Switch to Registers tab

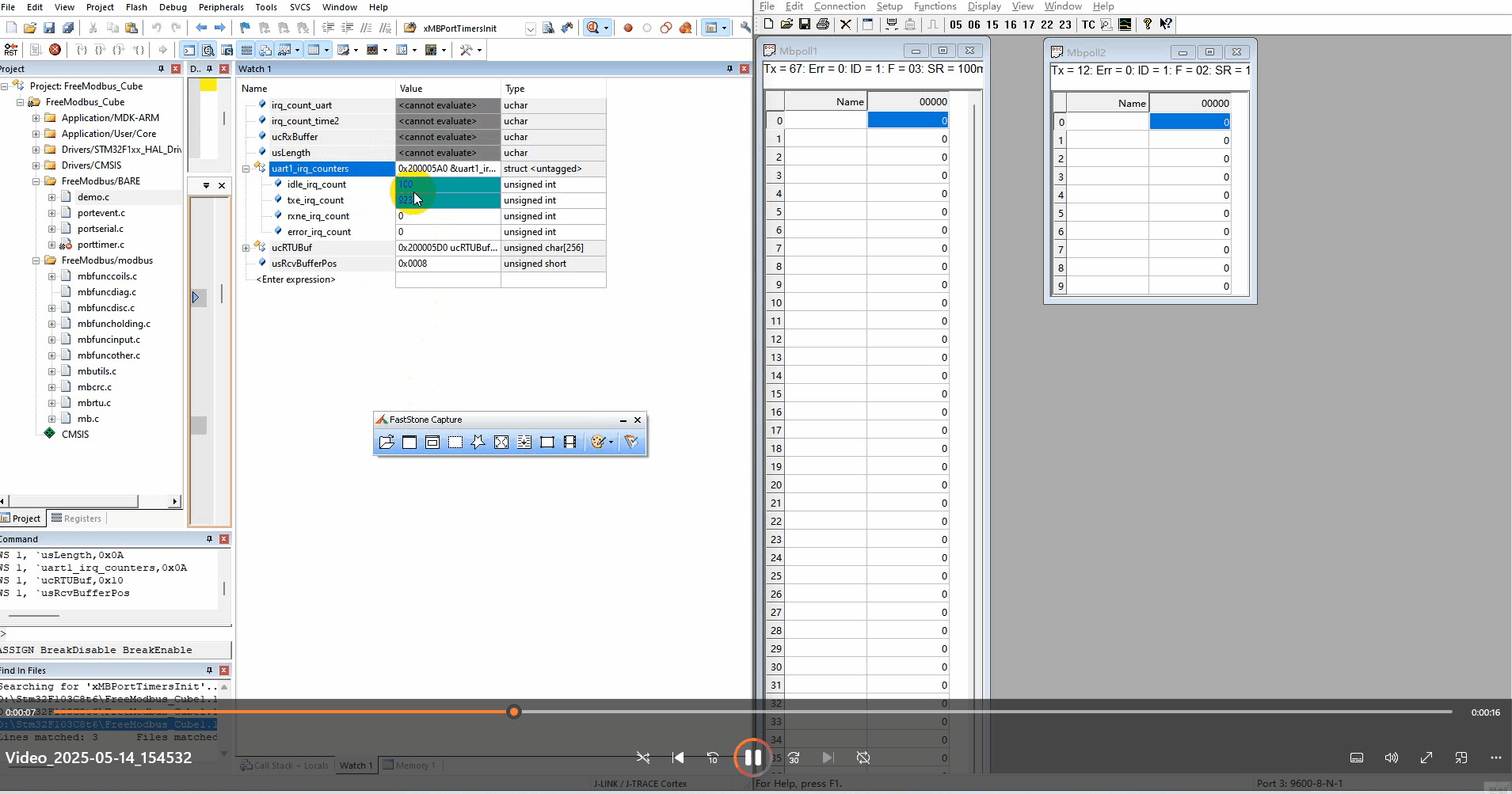pyautogui.click(x=76, y=519)
